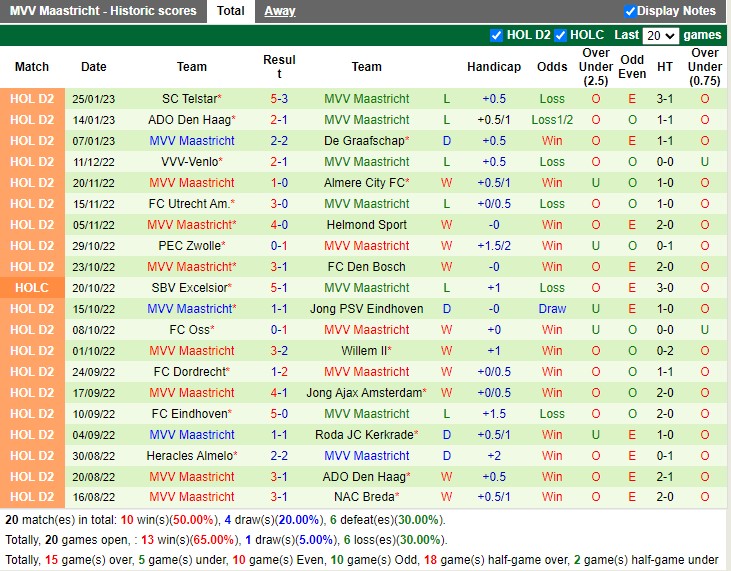Click the Odds column header
731x571 pixels.
coord(552,67)
